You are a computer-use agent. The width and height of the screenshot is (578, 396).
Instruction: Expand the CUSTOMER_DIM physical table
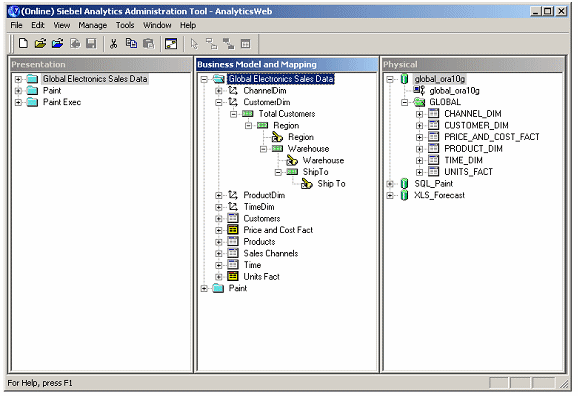pyautogui.click(x=419, y=126)
